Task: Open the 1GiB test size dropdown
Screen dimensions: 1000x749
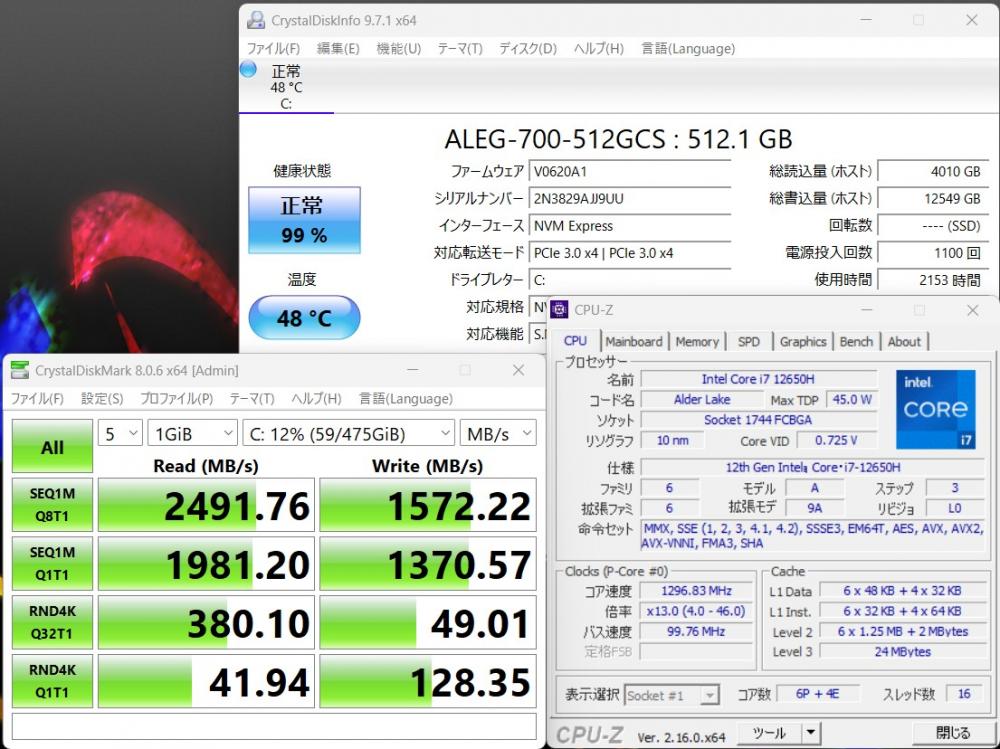Action: tap(193, 434)
